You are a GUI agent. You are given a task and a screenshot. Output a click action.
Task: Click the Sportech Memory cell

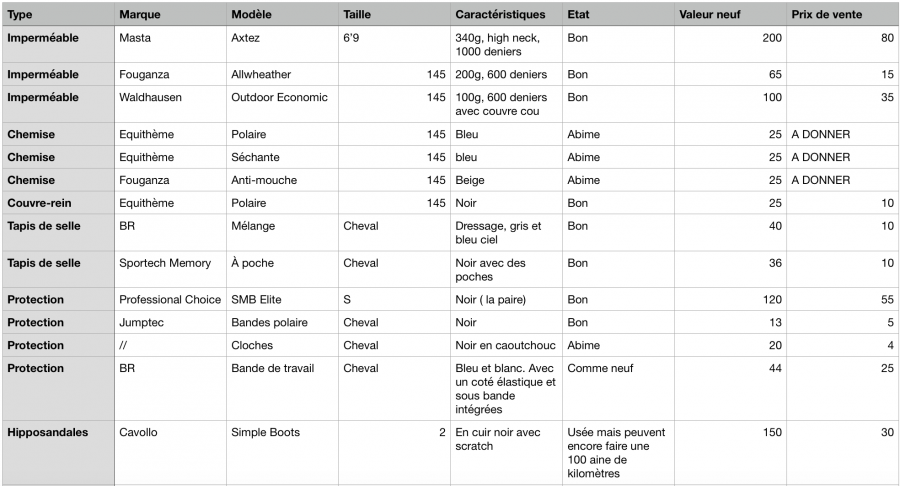(170, 269)
